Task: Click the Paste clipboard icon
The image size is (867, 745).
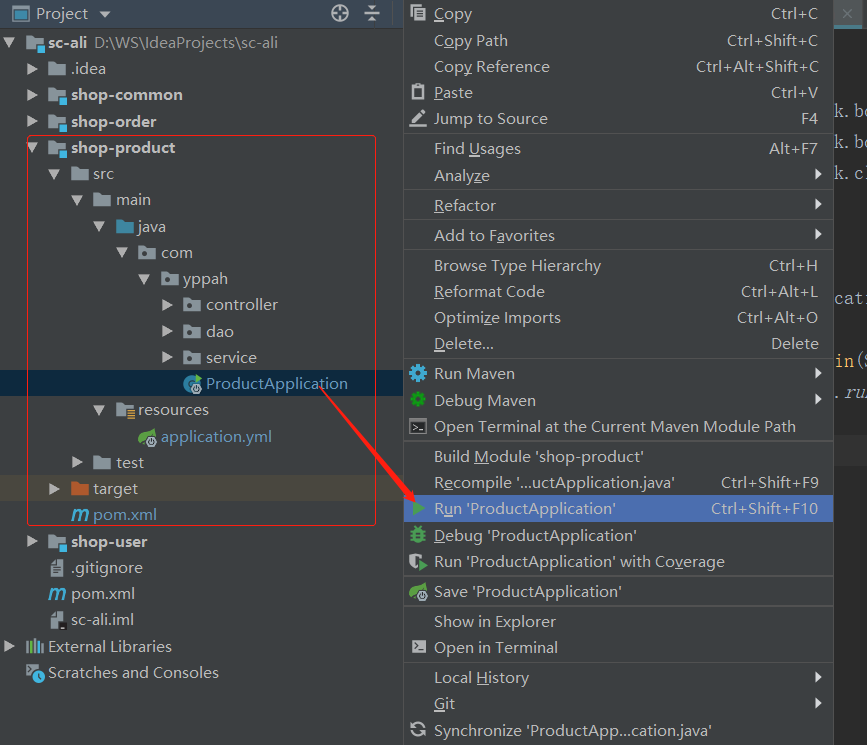Action: [x=418, y=92]
